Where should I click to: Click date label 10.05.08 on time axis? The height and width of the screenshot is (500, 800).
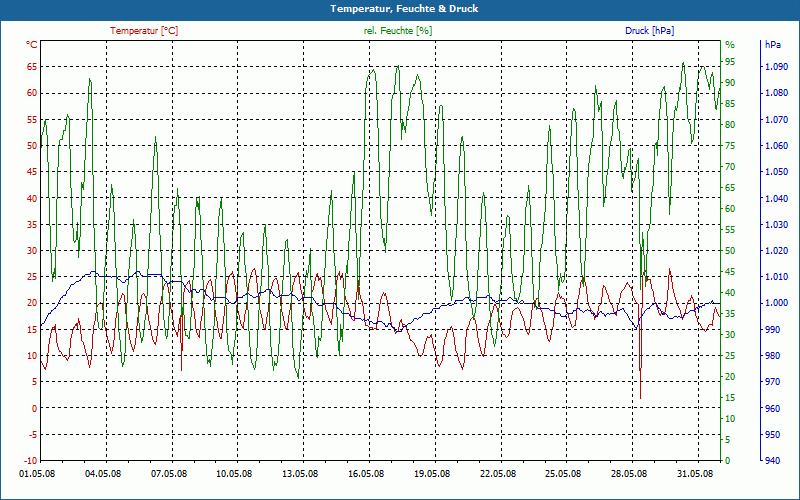(x=234, y=473)
